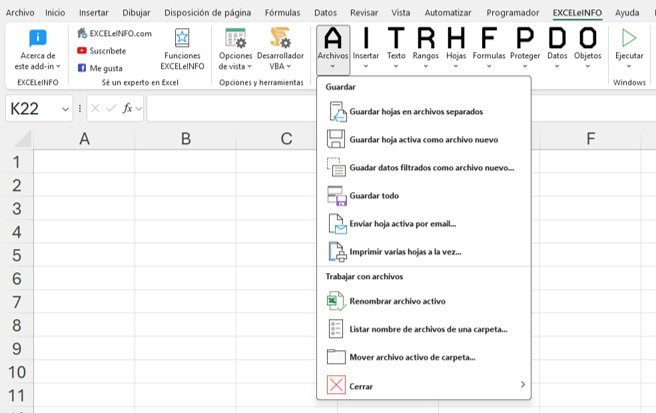Switch to the Vista tab
The height and width of the screenshot is (413, 656).
point(400,13)
